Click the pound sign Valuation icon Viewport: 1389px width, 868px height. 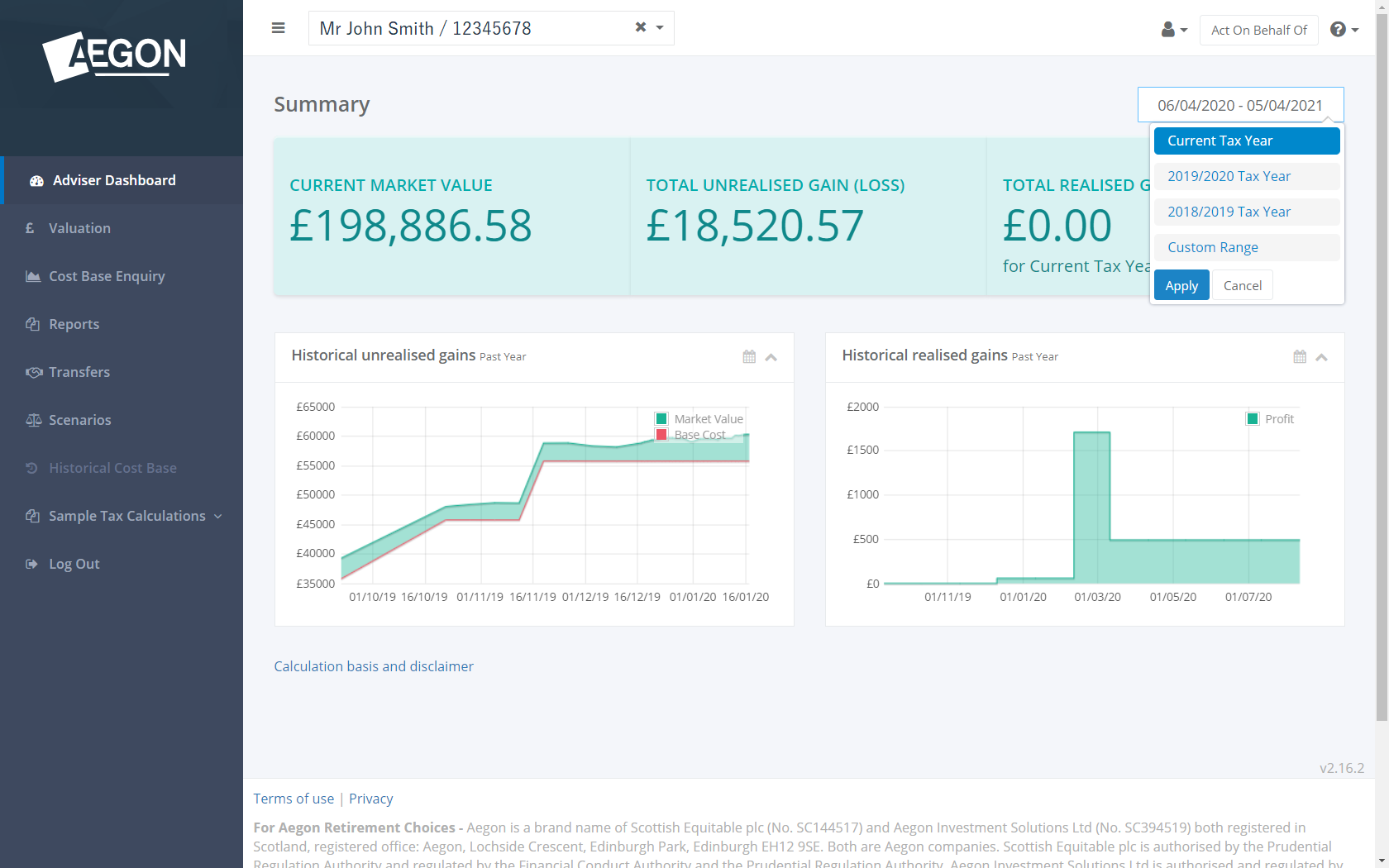click(30, 228)
